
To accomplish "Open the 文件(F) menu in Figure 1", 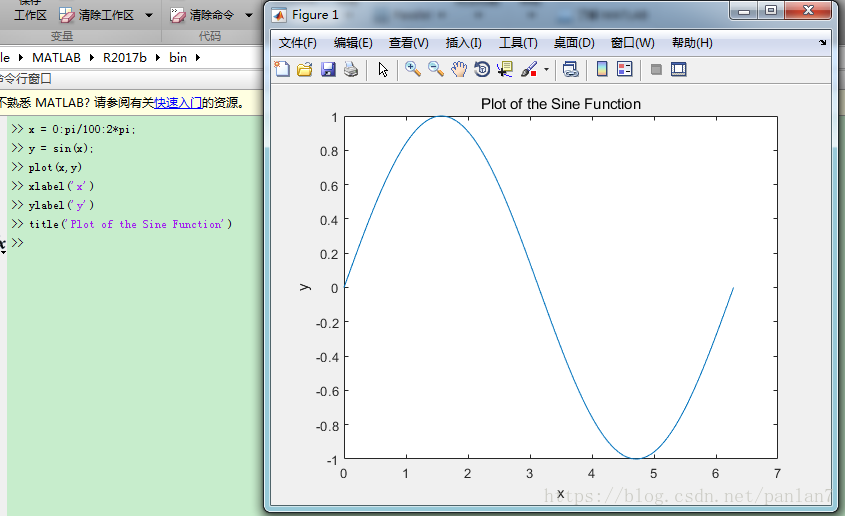I will [297, 43].
